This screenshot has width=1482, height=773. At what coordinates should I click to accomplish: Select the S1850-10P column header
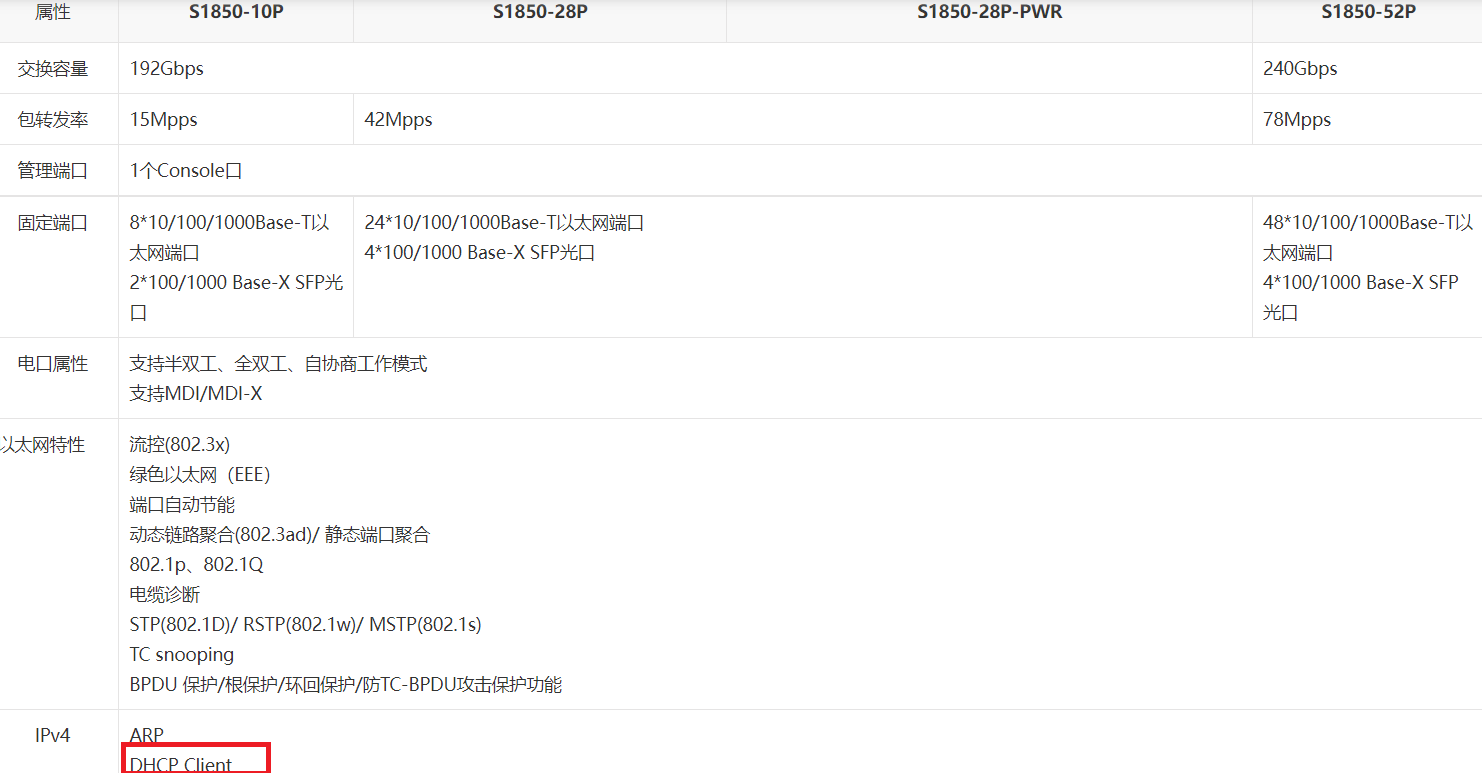[235, 13]
